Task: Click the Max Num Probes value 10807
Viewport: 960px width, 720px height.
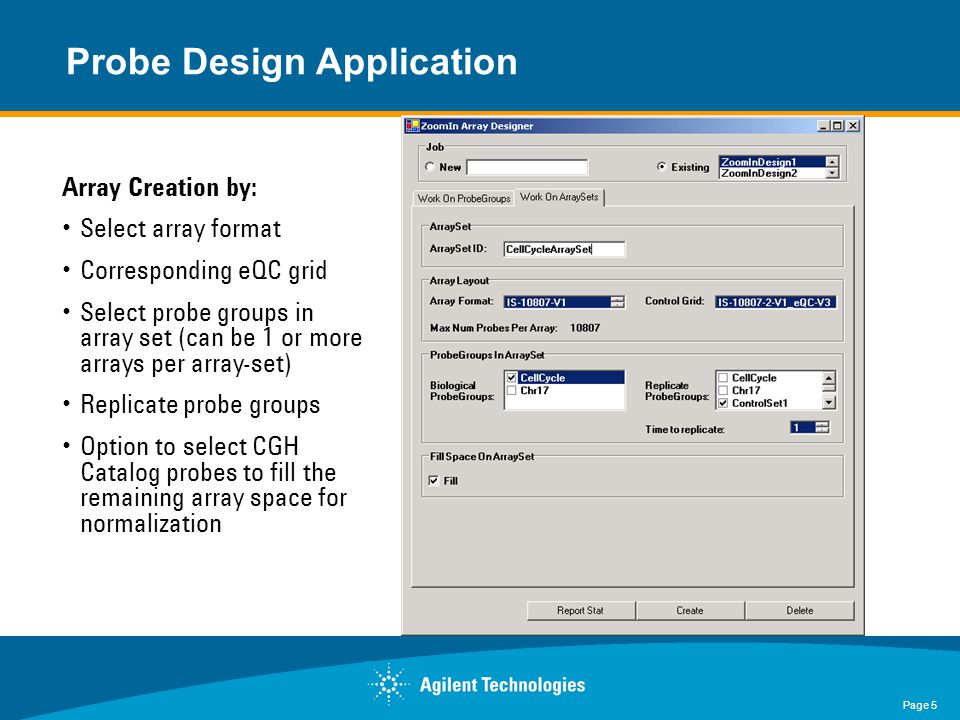Action: click(x=585, y=328)
